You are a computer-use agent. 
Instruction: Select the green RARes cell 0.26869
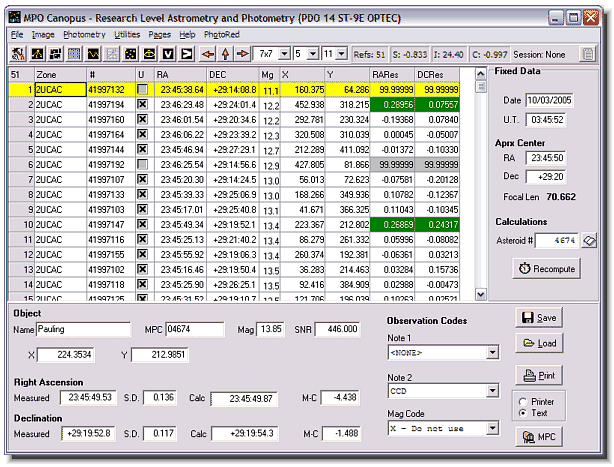(x=392, y=225)
